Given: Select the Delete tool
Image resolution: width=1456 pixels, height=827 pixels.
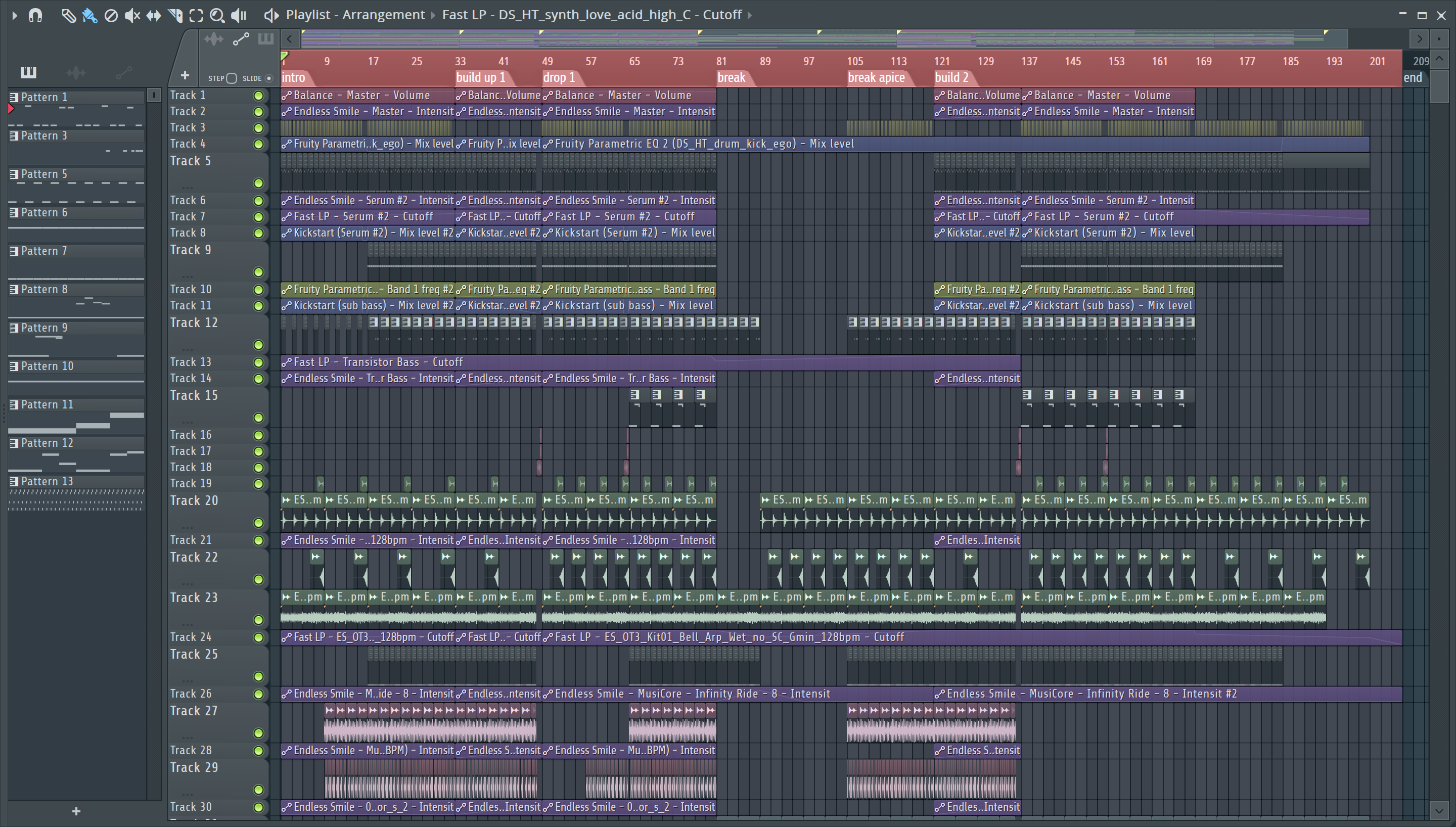Looking at the screenshot, I should [111, 15].
